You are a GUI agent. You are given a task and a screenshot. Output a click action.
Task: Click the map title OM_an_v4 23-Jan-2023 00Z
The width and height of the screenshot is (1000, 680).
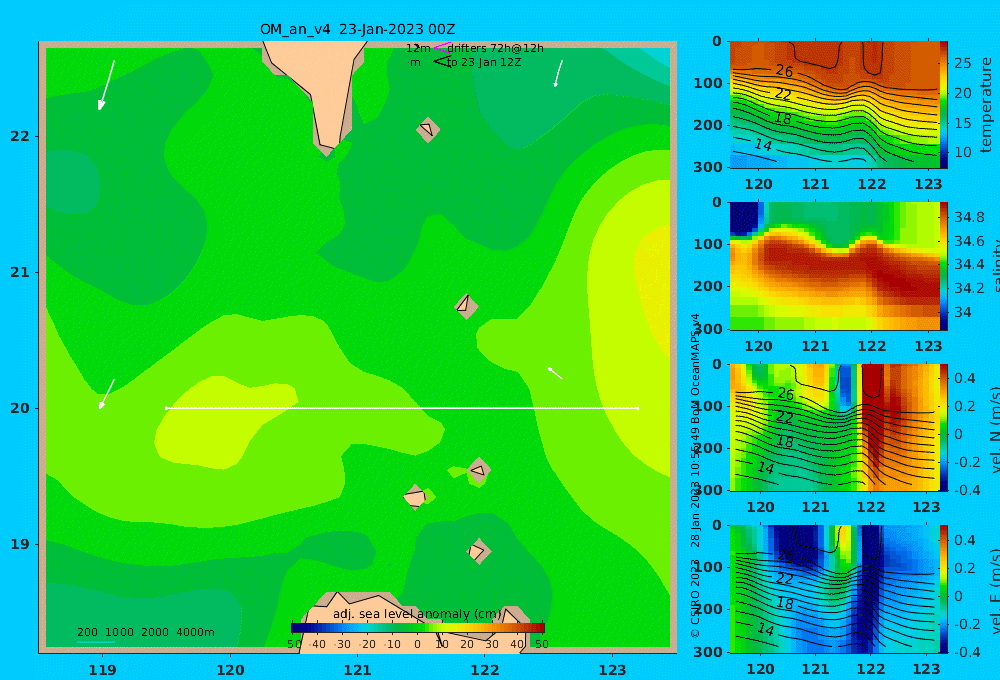(x=357, y=29)
